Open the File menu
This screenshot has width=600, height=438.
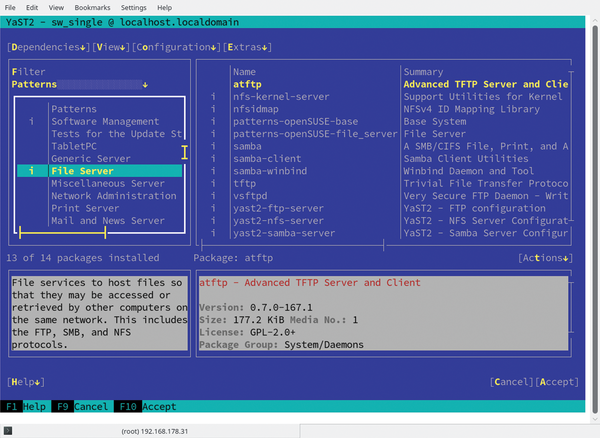click(x=10, y=8)
